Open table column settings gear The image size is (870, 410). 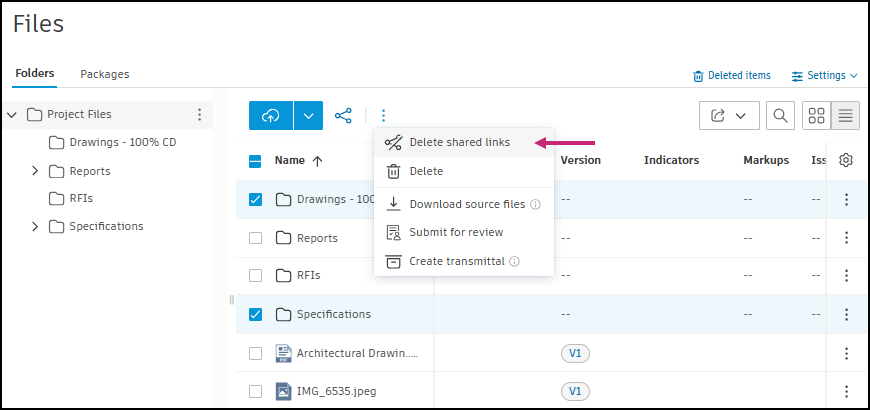click(846, 160)
